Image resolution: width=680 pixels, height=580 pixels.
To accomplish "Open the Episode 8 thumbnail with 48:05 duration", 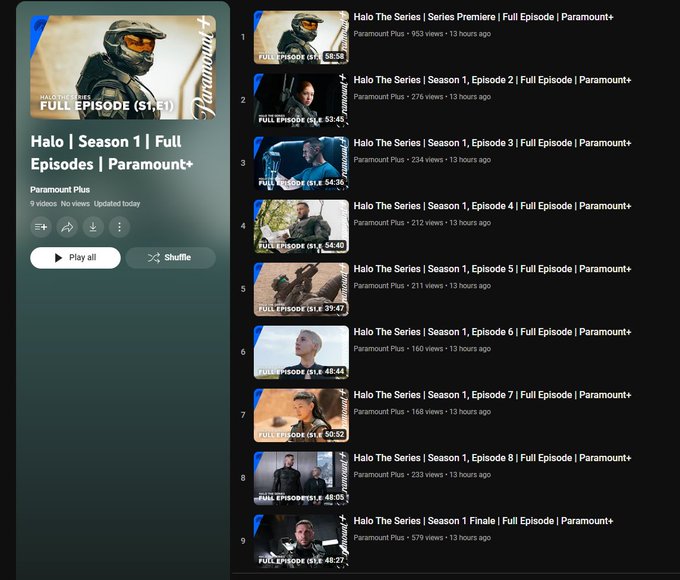I will pos(301,478).
